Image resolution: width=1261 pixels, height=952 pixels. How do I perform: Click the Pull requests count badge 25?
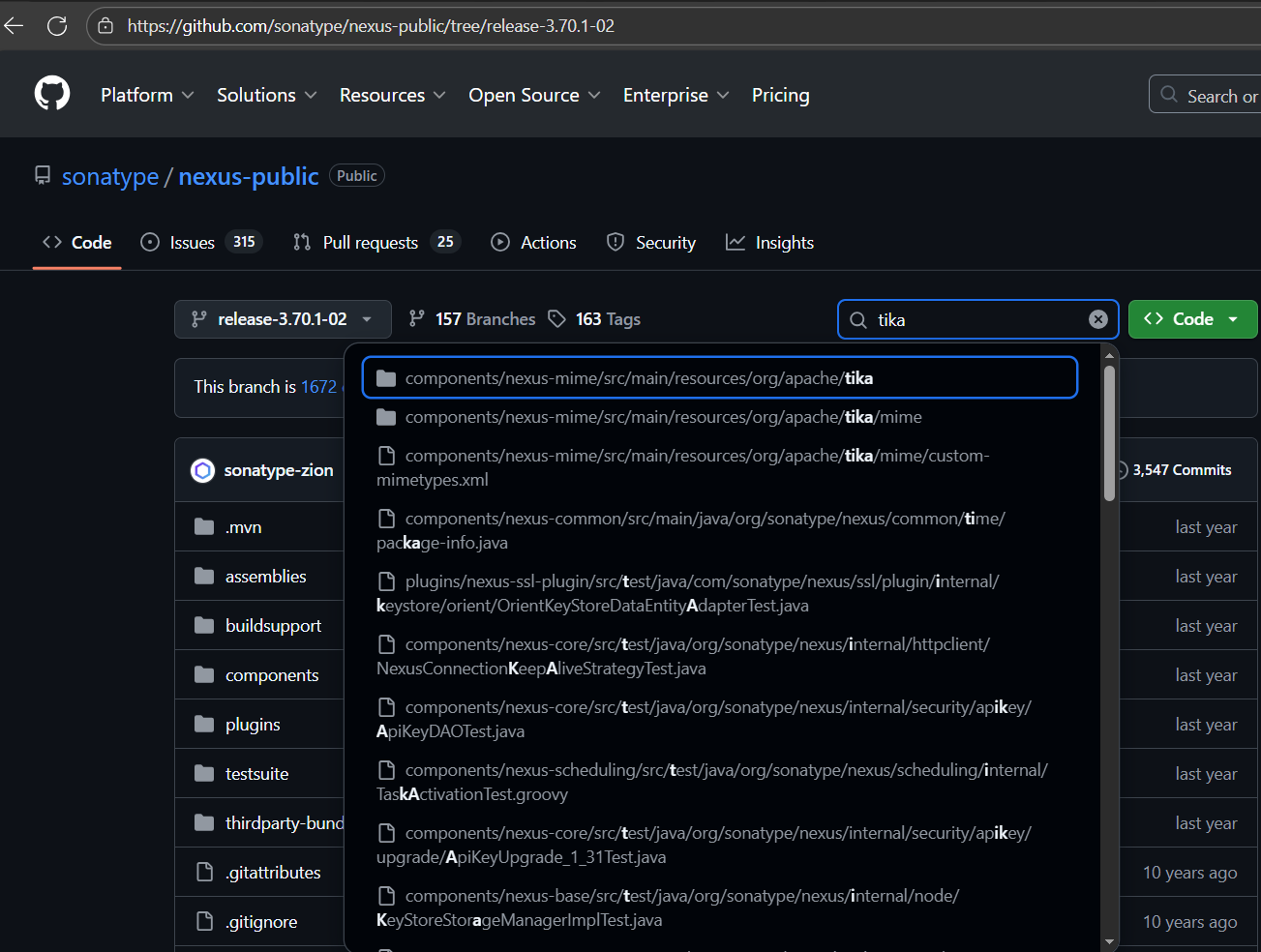click(445, 242)
